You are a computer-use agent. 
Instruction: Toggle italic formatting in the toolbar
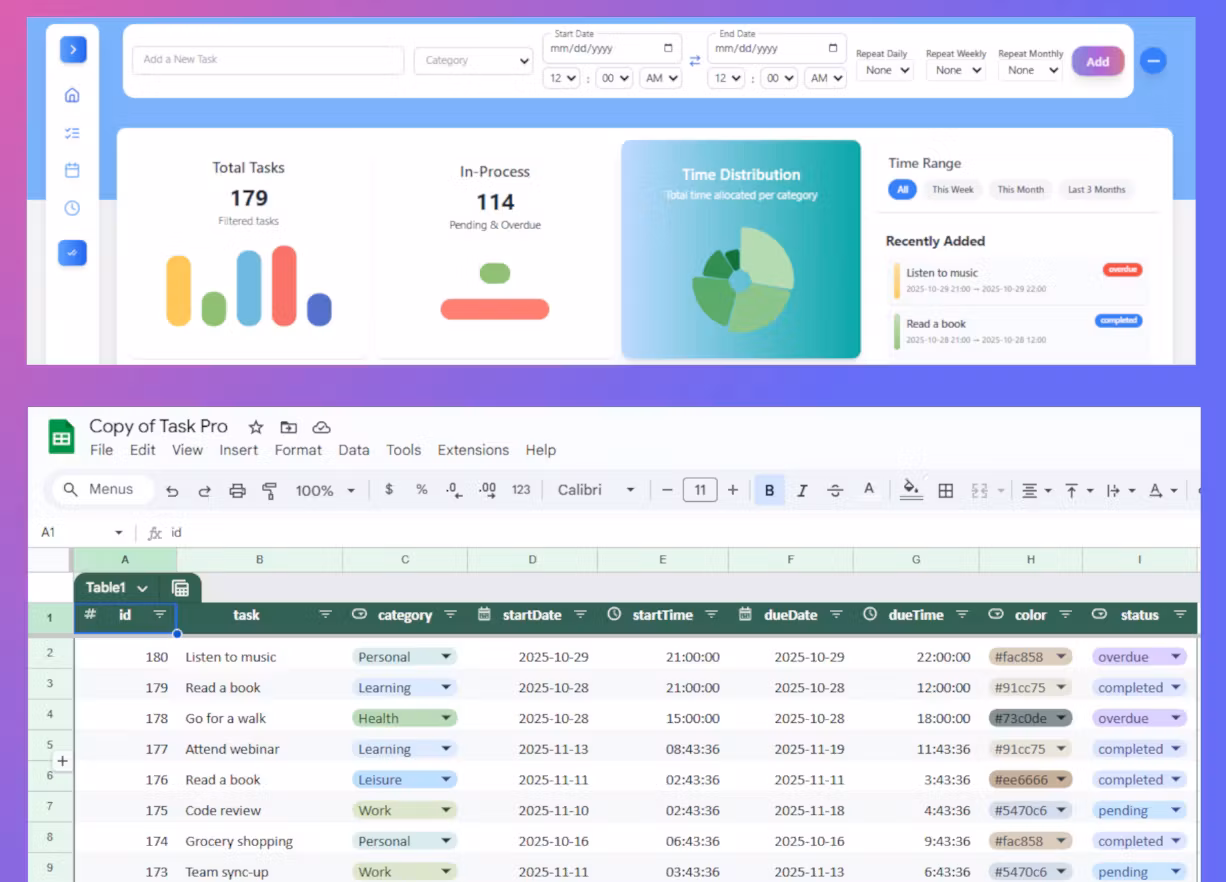tap(802, 490)
